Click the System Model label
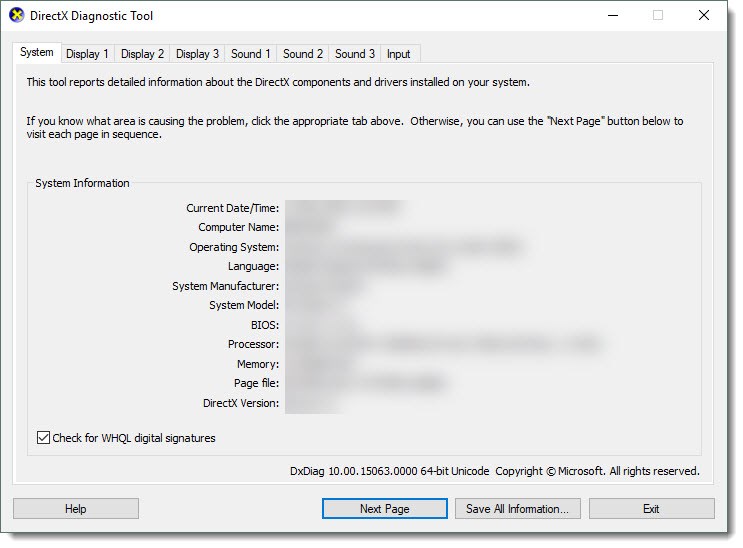The height and width of the screenshot is (548, 743). (244, 305)
